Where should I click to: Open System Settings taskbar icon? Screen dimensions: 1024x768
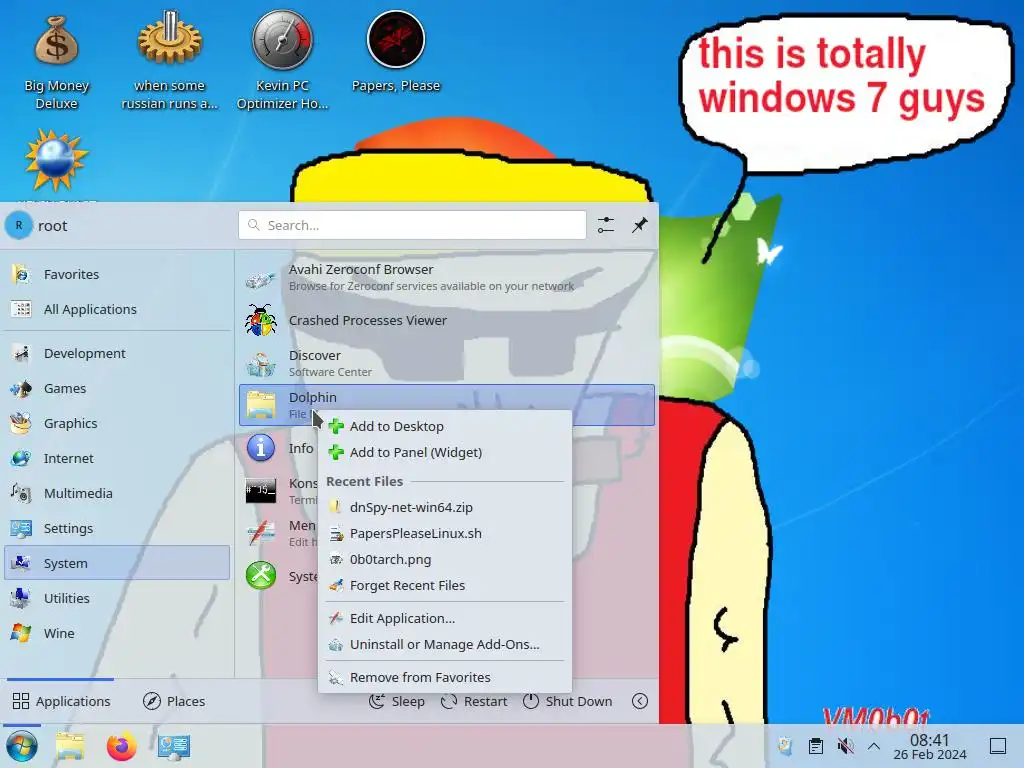click(174, 746)
